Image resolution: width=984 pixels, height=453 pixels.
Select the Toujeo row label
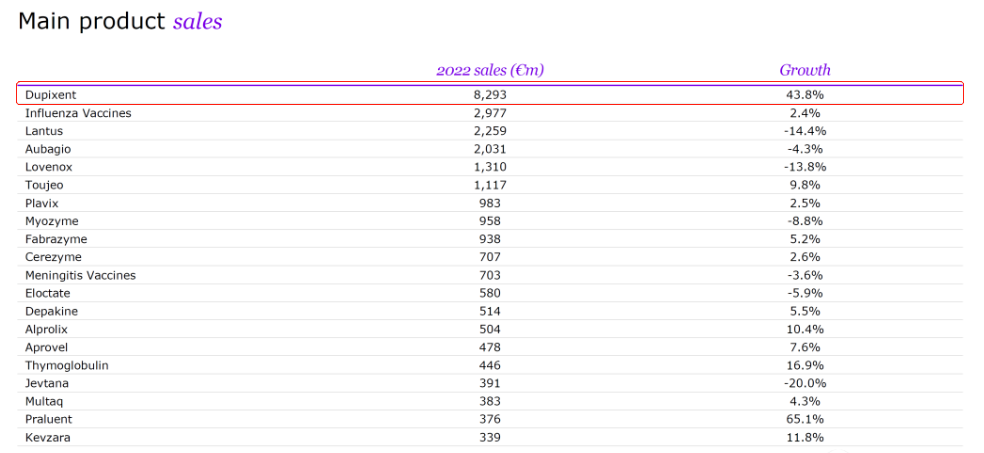45,185
